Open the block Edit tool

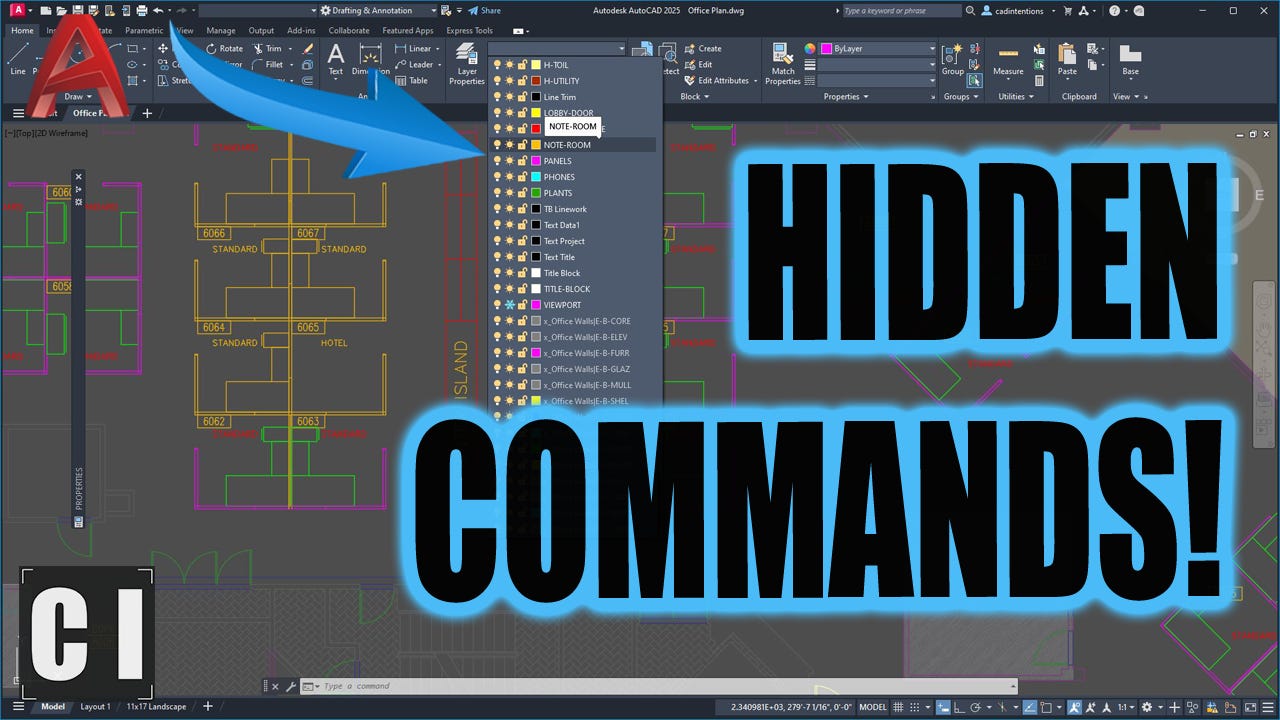tap(698, 65)
